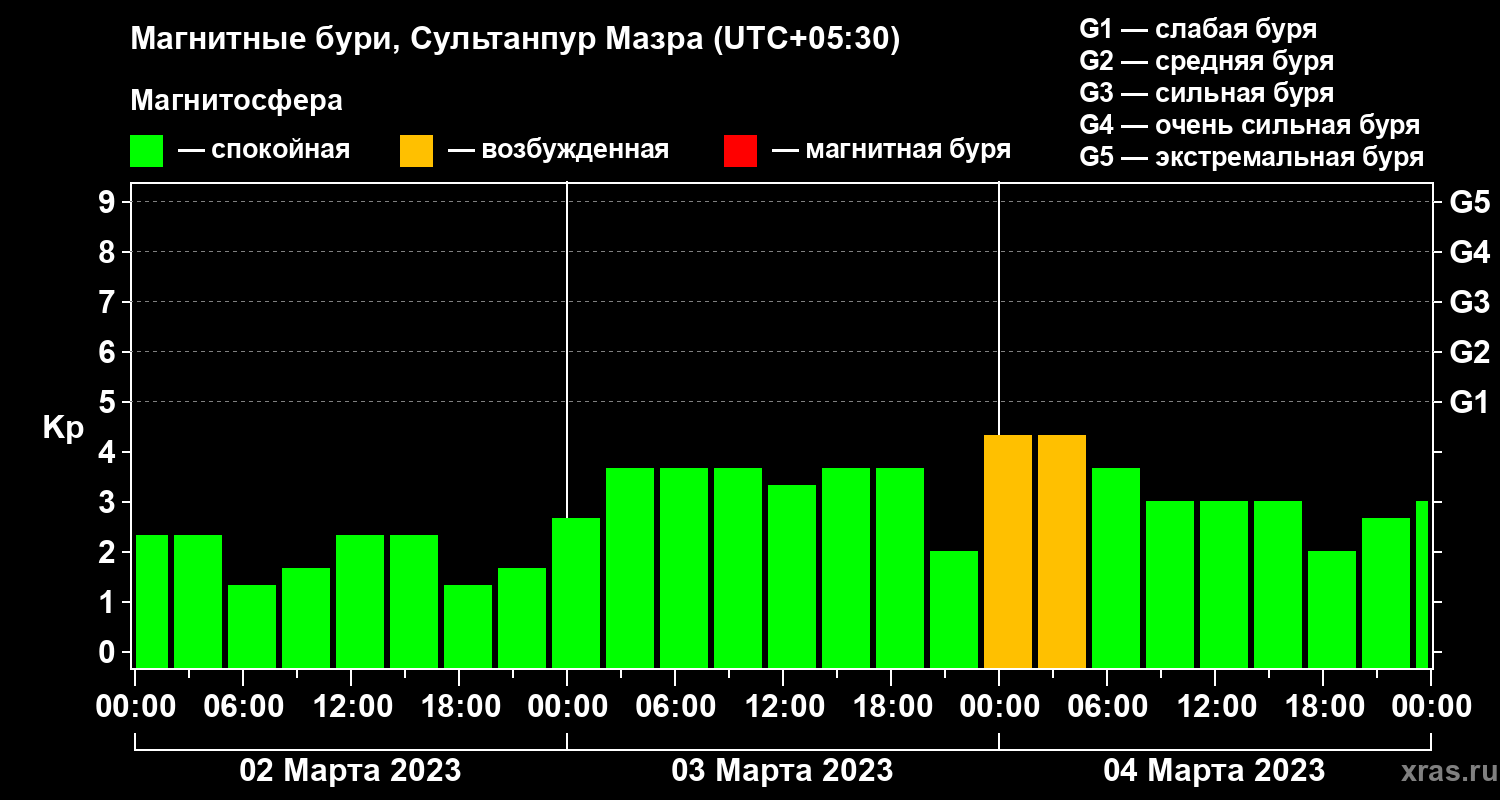Select the '04 Марта 2023' date label

pyautogui.click(x=1214, y=771)
